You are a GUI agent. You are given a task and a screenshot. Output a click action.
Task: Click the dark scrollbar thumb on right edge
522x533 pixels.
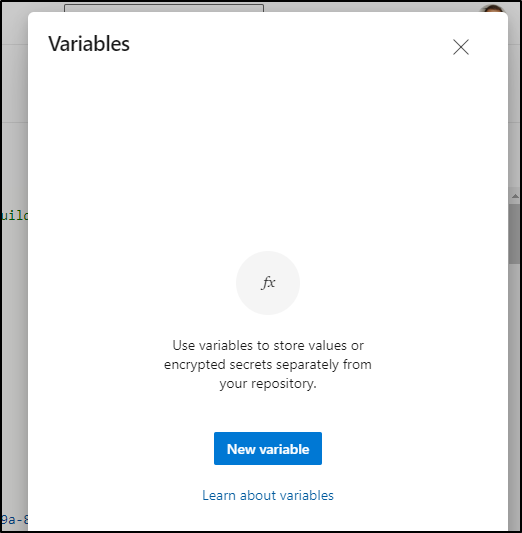click(514, 234)
